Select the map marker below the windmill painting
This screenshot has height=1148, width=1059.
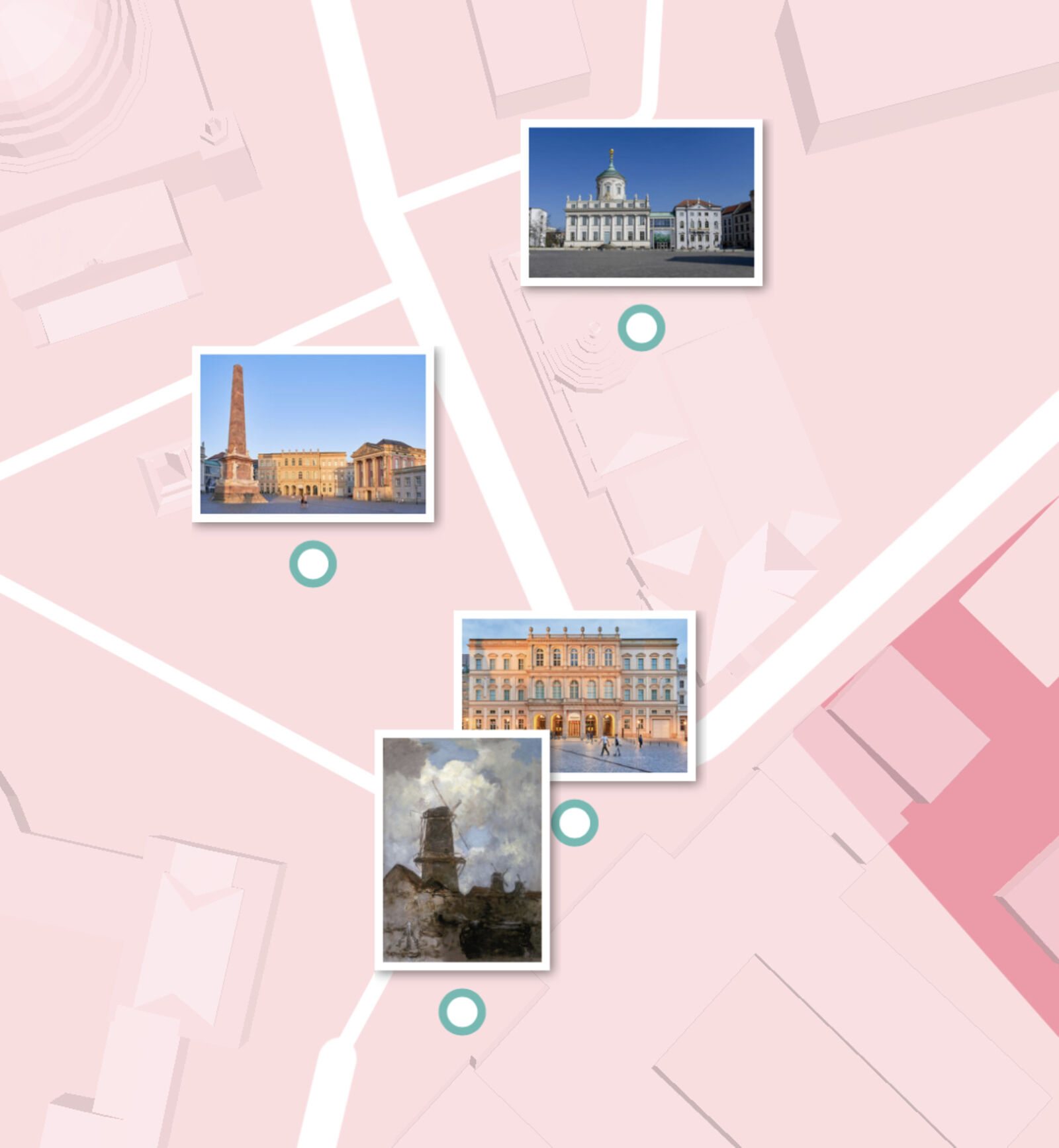[462, 1012]
